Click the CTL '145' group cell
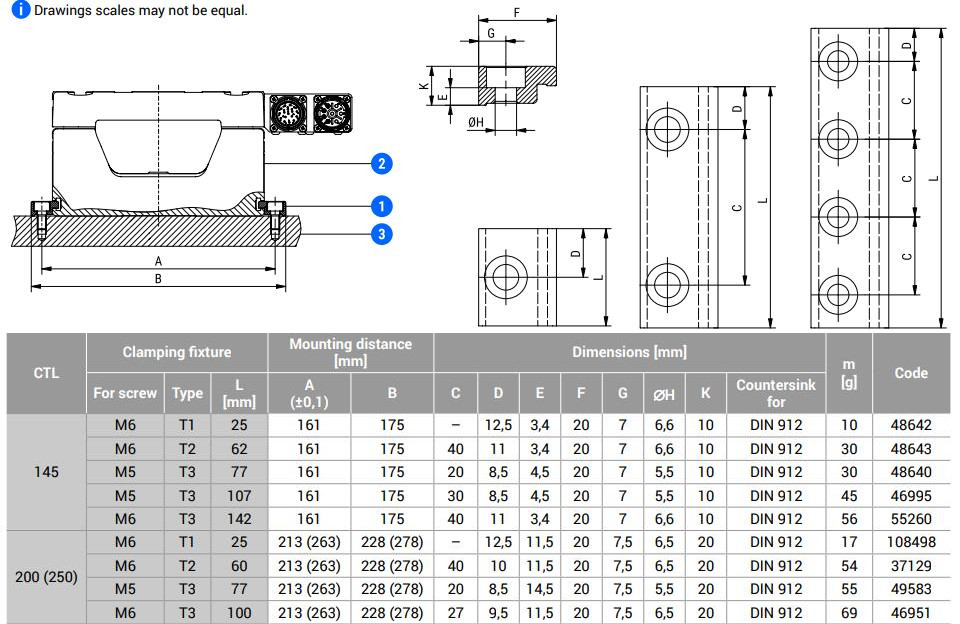 coord(47,472)
